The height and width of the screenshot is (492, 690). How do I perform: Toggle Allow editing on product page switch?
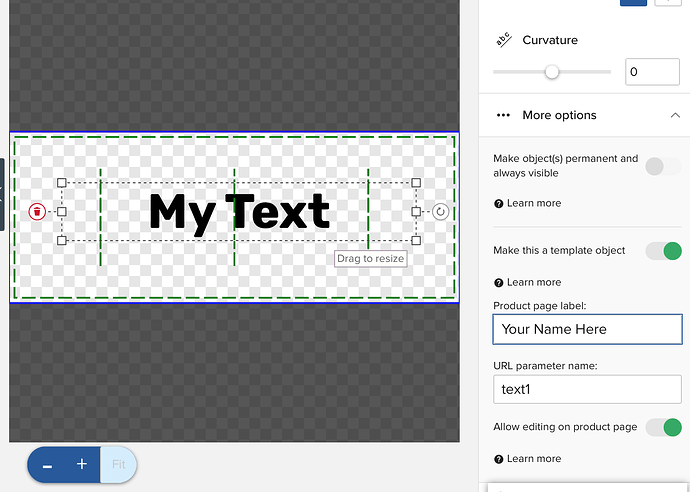(x=663, y=427)
